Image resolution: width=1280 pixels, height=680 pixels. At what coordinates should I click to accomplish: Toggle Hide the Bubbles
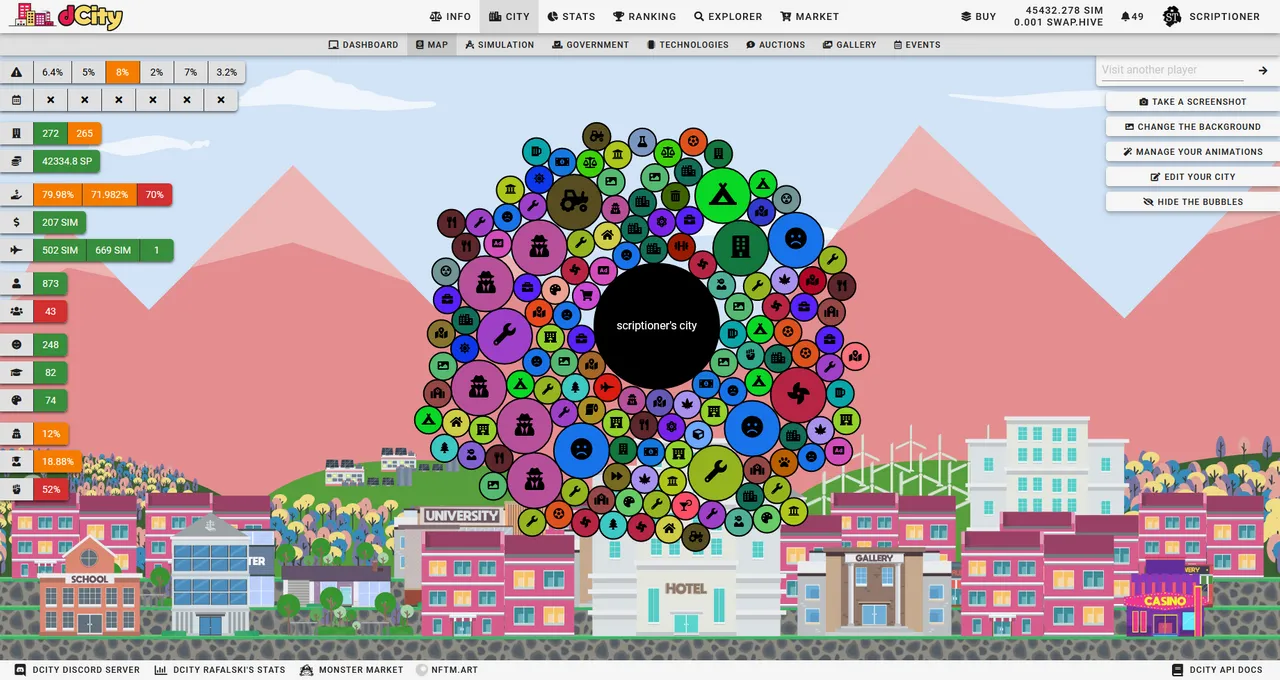pos(1193,202)
